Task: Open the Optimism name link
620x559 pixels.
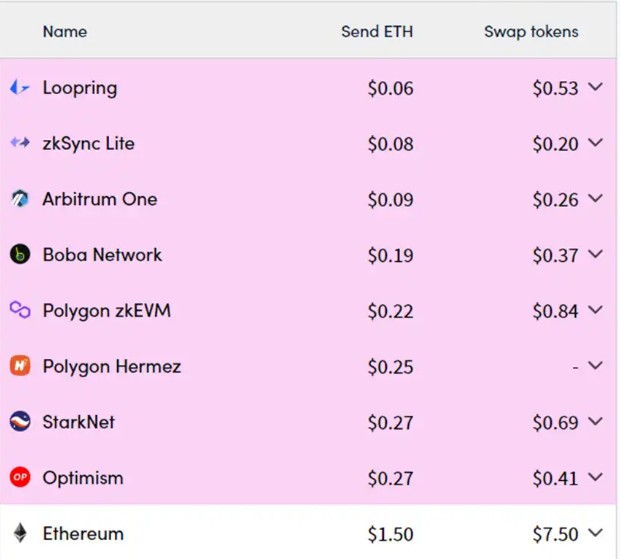Action: [x=83, y=478]
